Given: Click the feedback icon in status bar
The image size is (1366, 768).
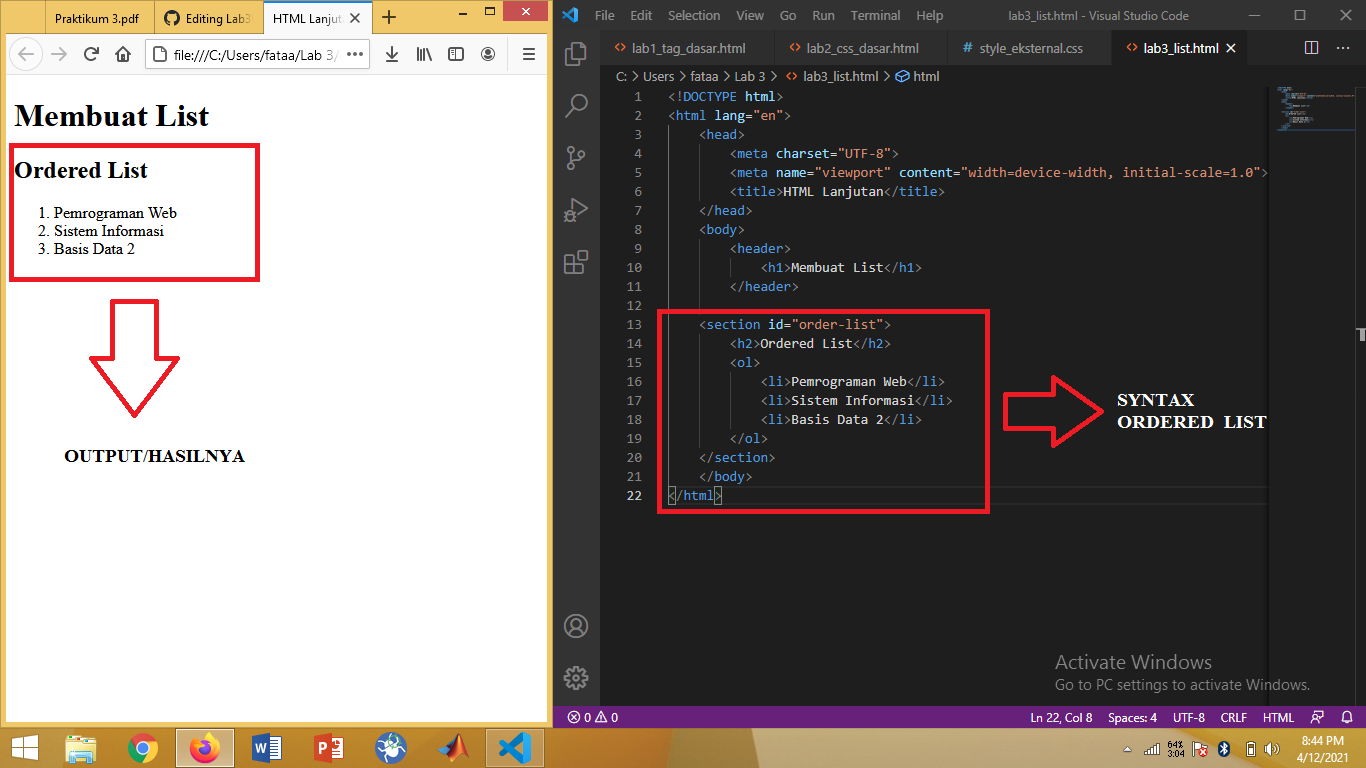Looking at the screenshot, I should [x=1317, y=717].
